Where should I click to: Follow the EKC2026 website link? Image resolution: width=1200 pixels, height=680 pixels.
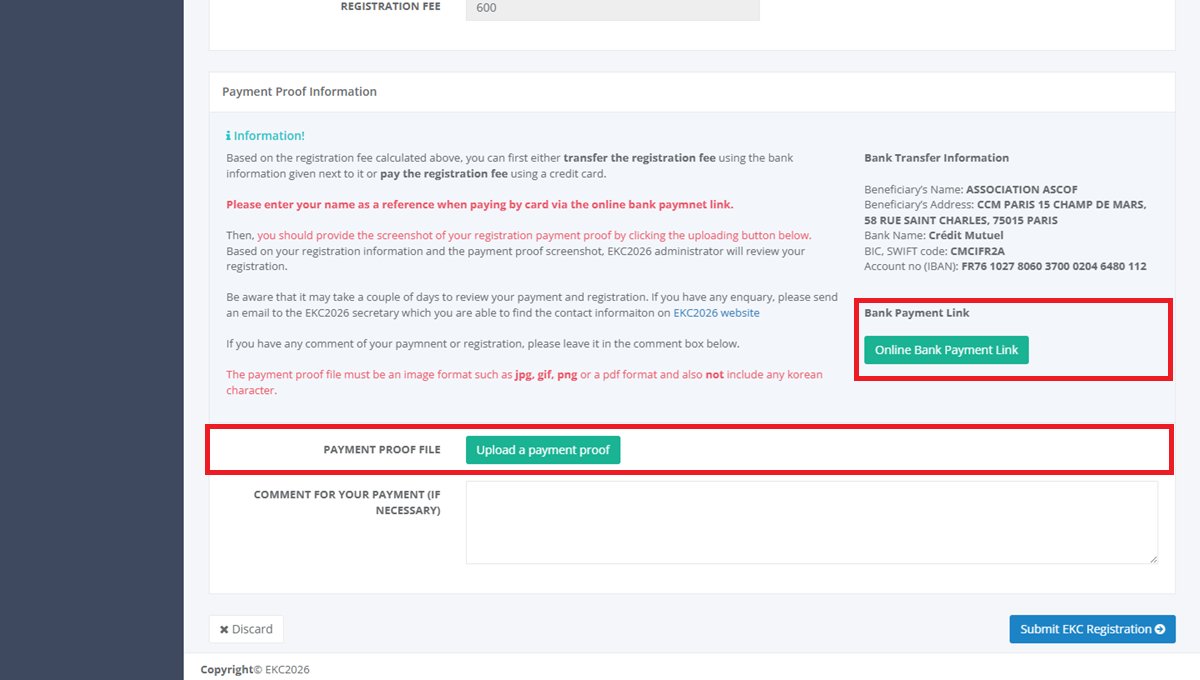pos(716,313)
